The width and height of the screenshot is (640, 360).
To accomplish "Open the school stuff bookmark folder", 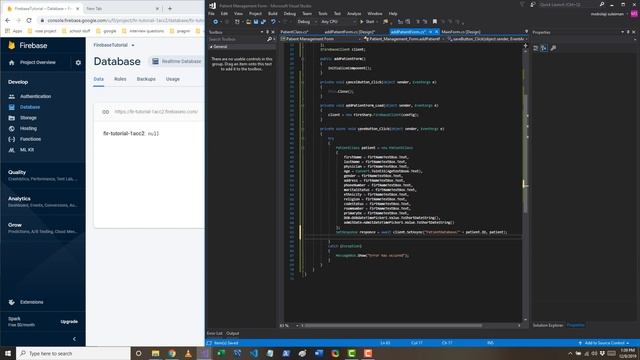I will coord(76,31).
